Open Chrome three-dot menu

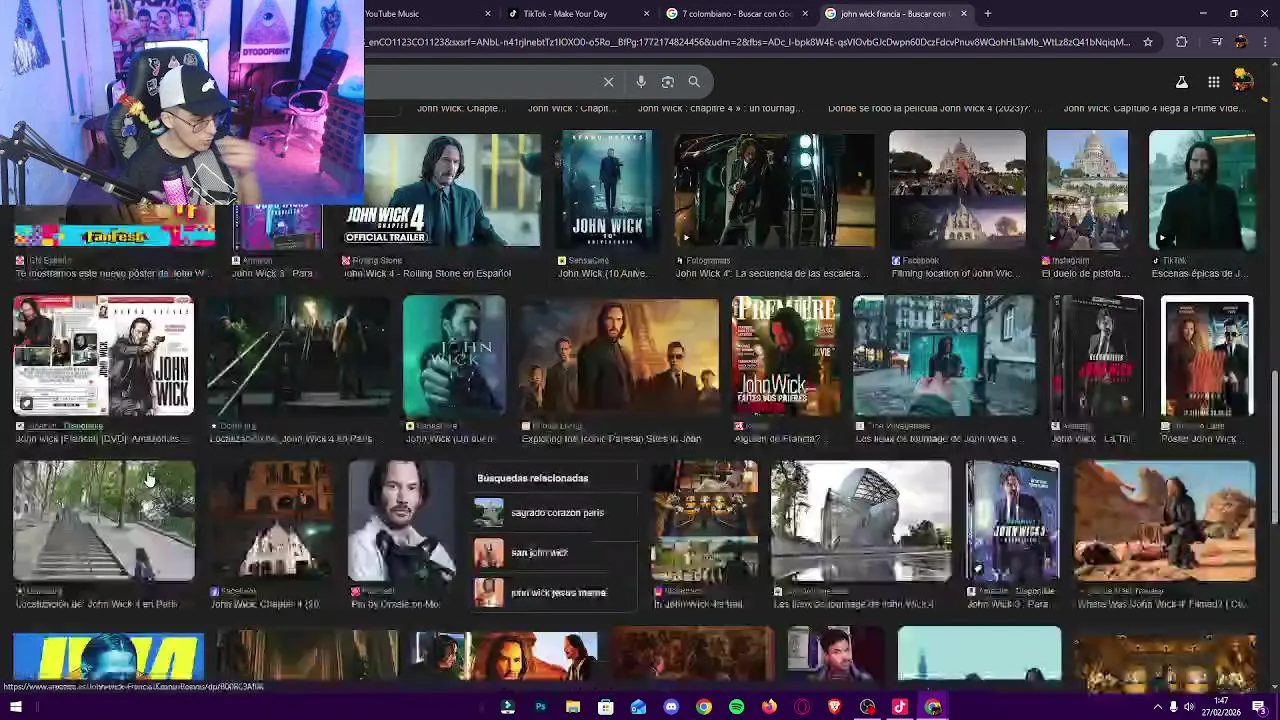click(x=1263, y=42)
